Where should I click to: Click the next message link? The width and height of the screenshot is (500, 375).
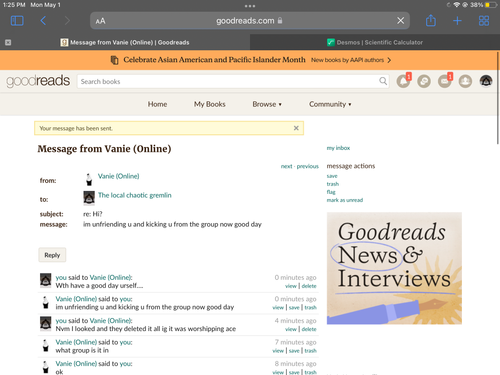(286, 166)
